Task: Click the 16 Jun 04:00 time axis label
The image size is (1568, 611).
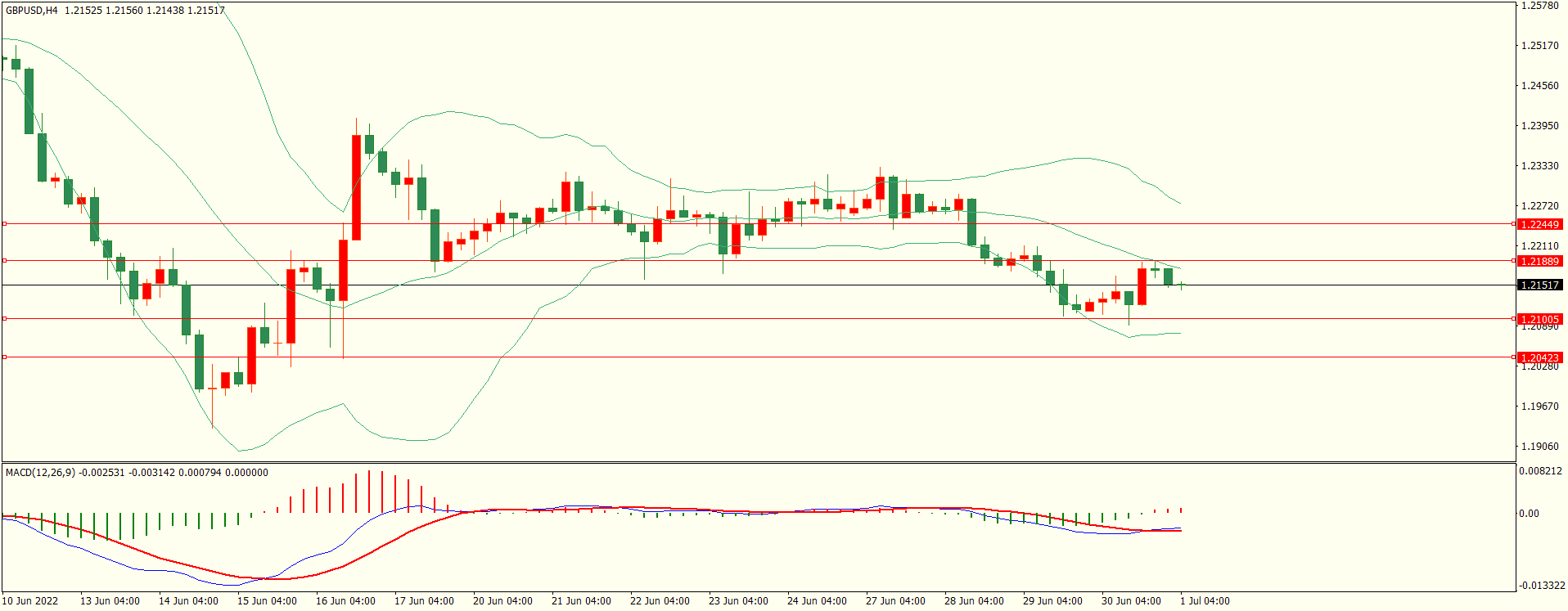Action: [x=345, y=601]
